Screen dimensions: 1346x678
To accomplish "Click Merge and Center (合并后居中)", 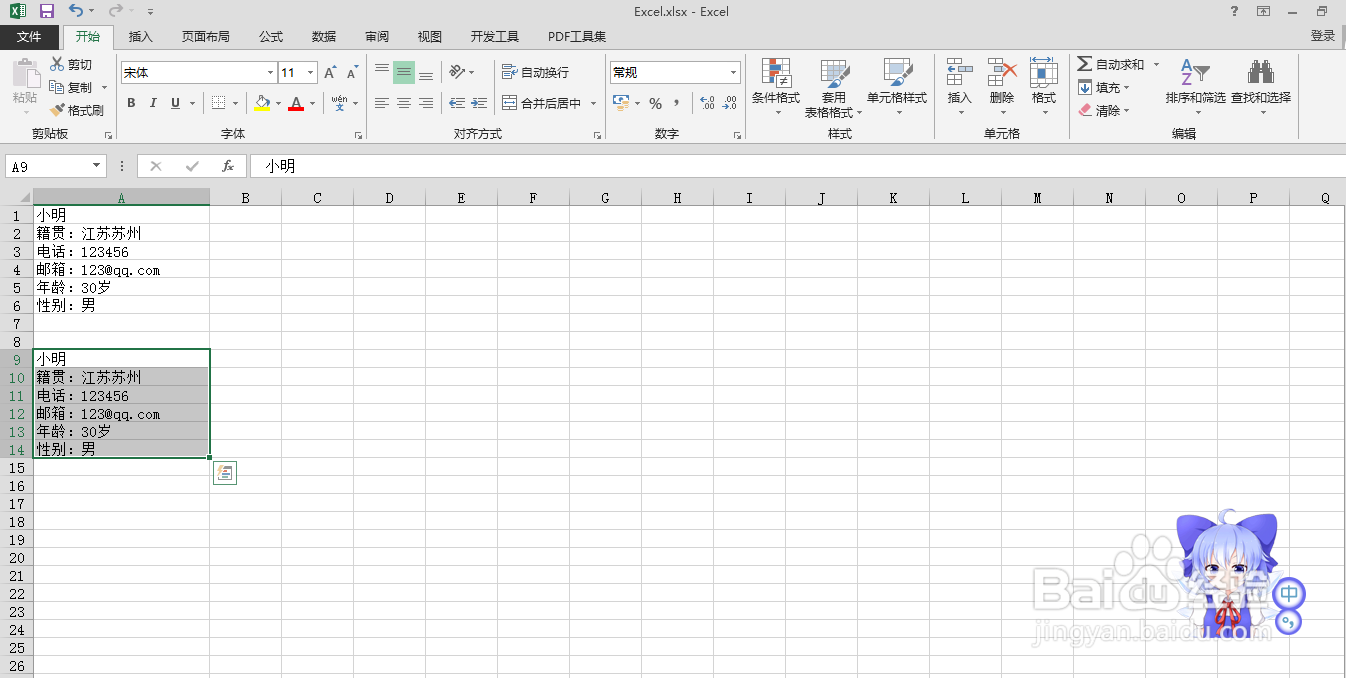I will point(541,103).
